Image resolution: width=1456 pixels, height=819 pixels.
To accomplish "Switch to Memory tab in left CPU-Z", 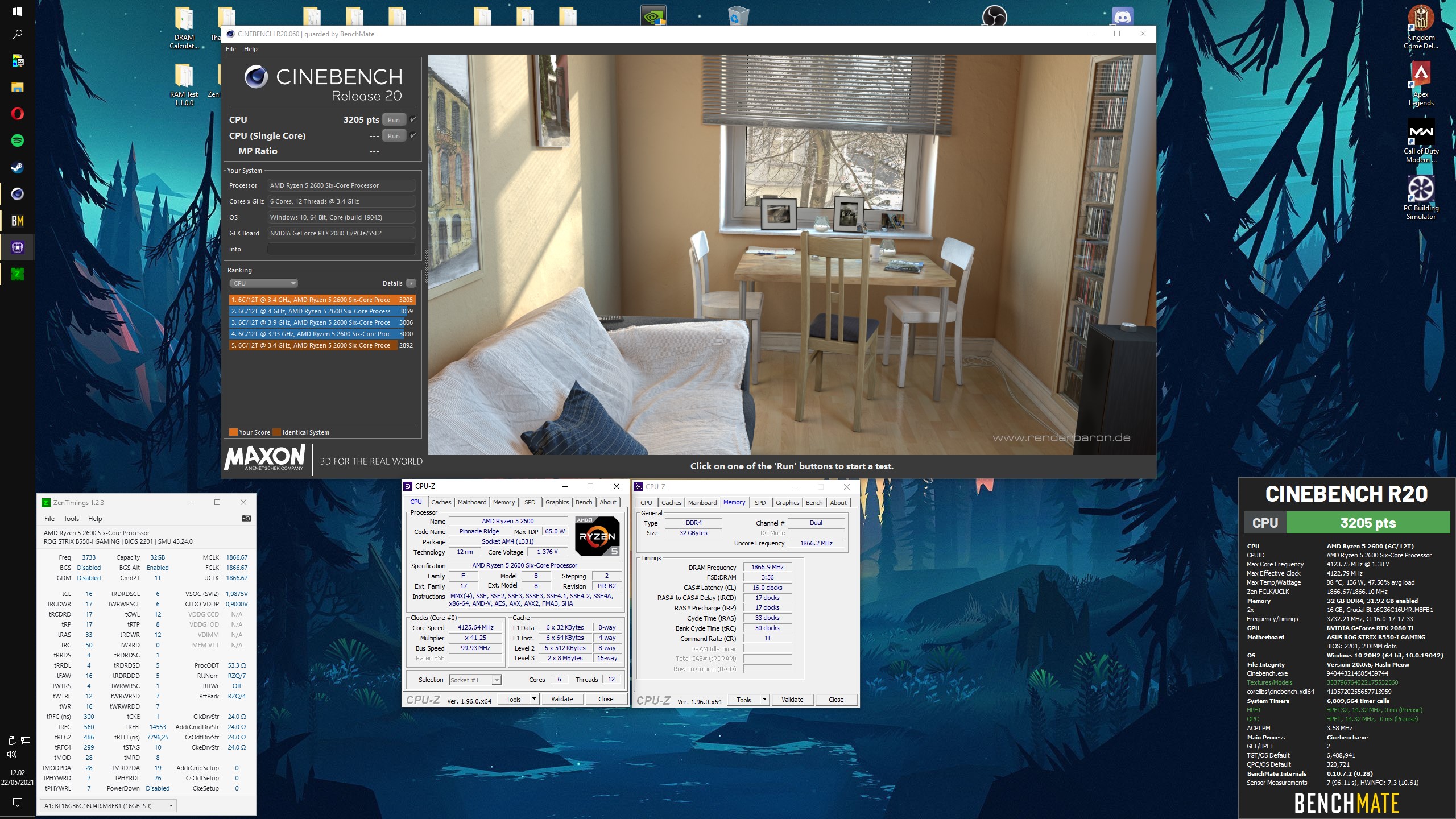I will point(504,502).
